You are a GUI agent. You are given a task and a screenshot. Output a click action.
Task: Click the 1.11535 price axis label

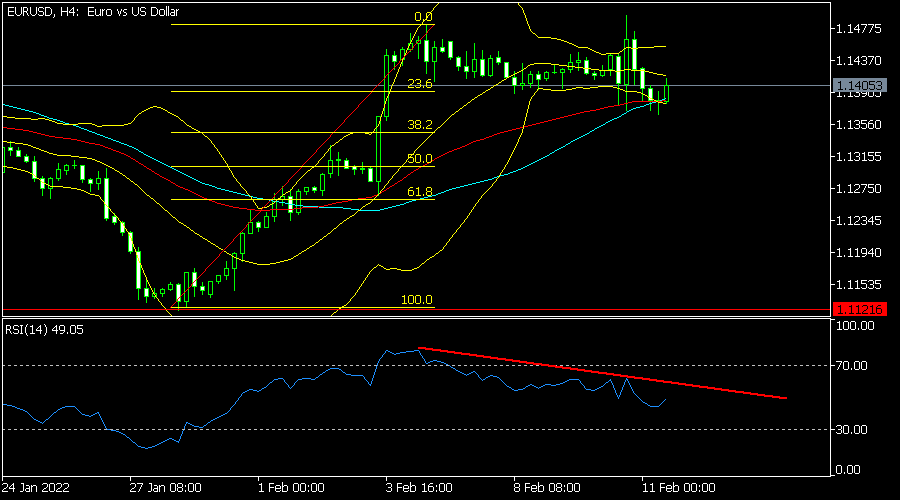859,284
